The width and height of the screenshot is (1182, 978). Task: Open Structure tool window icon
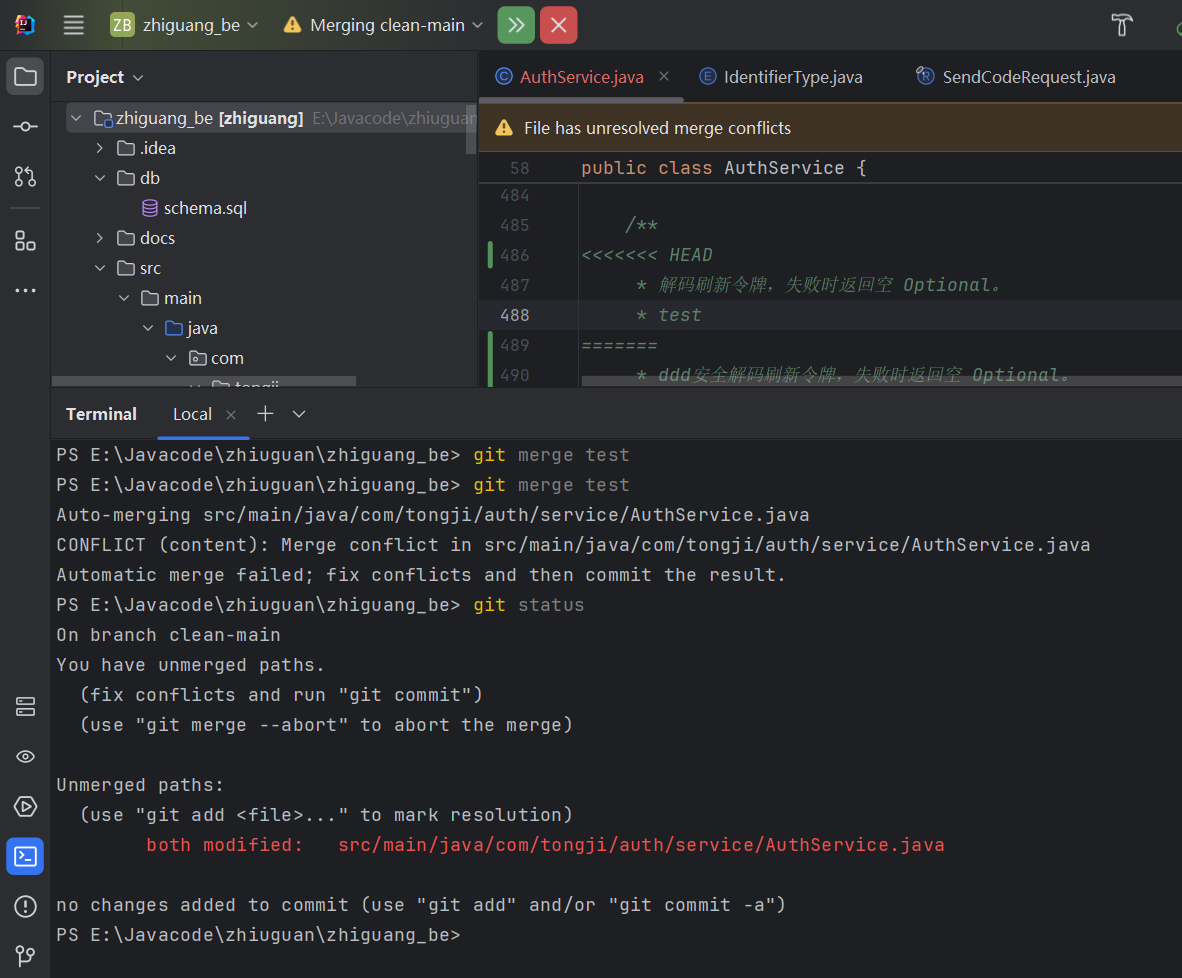[x=25, y=241]
